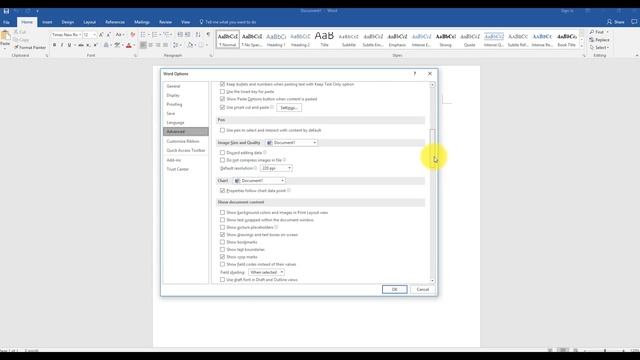The height and width of the screenshot is (360, 640).
Task: Enable 'Show text boundaries' checkbox
Action: click(222, 249)
